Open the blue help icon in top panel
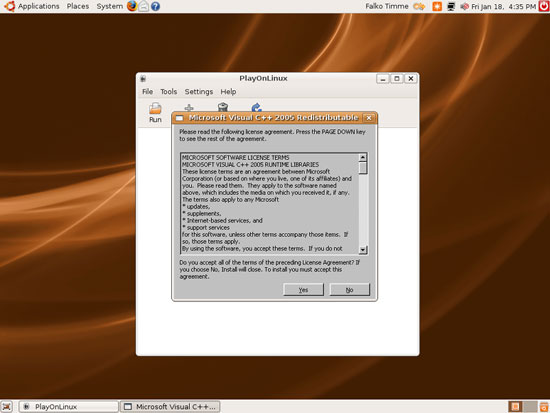Viewport: 550px width, 413px height. coord(155,6)
